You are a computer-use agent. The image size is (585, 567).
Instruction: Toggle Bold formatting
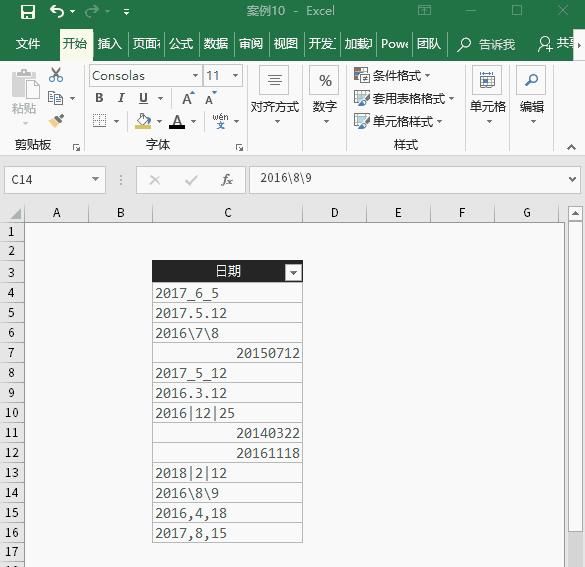click(99, 98)
